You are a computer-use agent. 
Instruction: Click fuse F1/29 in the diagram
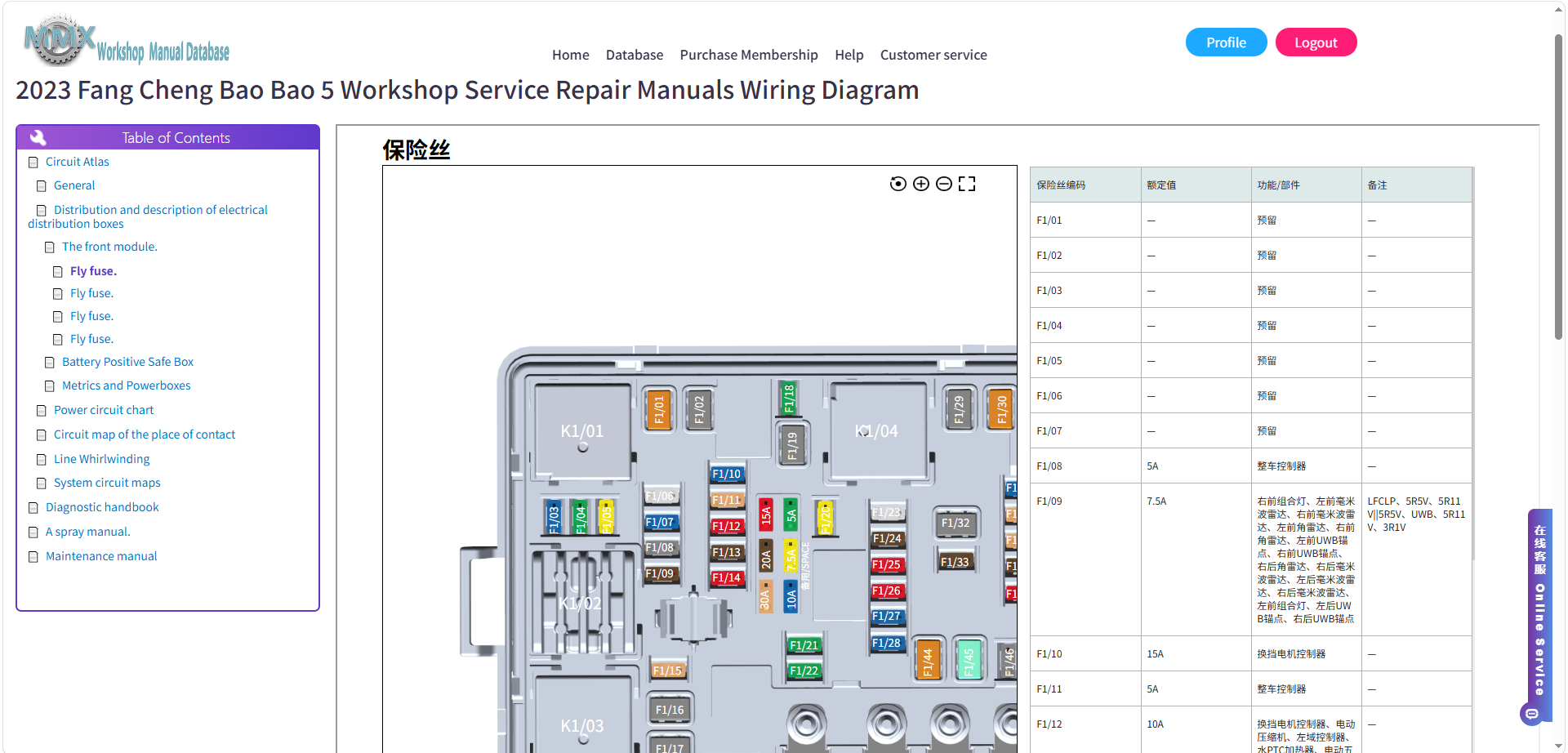coord(959,409)
